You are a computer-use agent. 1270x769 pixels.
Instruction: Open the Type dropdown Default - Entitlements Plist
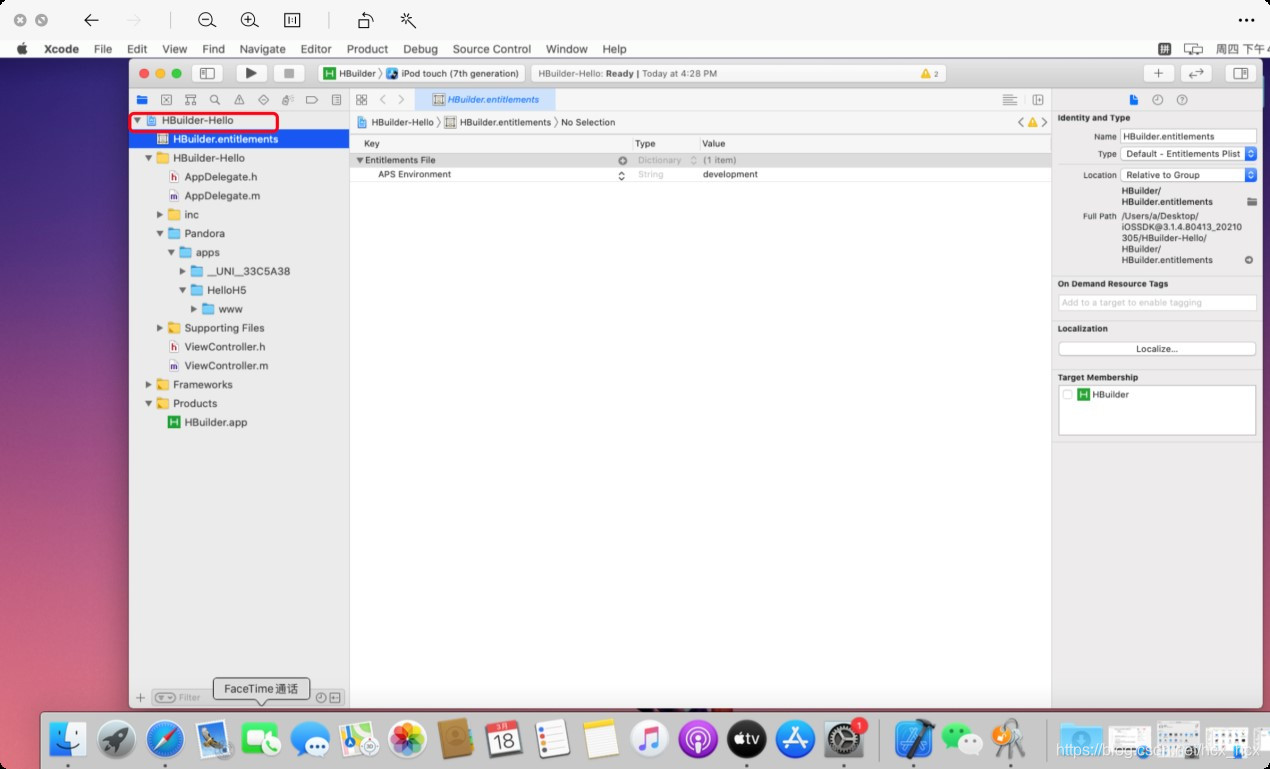coord(1189,154)
